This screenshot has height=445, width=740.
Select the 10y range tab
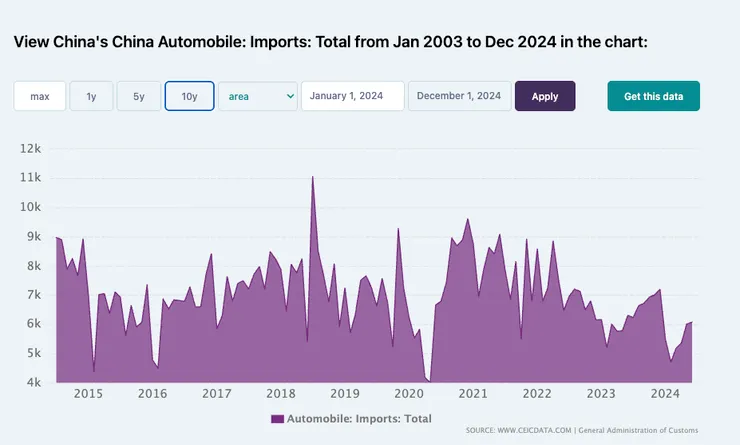point(189,96)
